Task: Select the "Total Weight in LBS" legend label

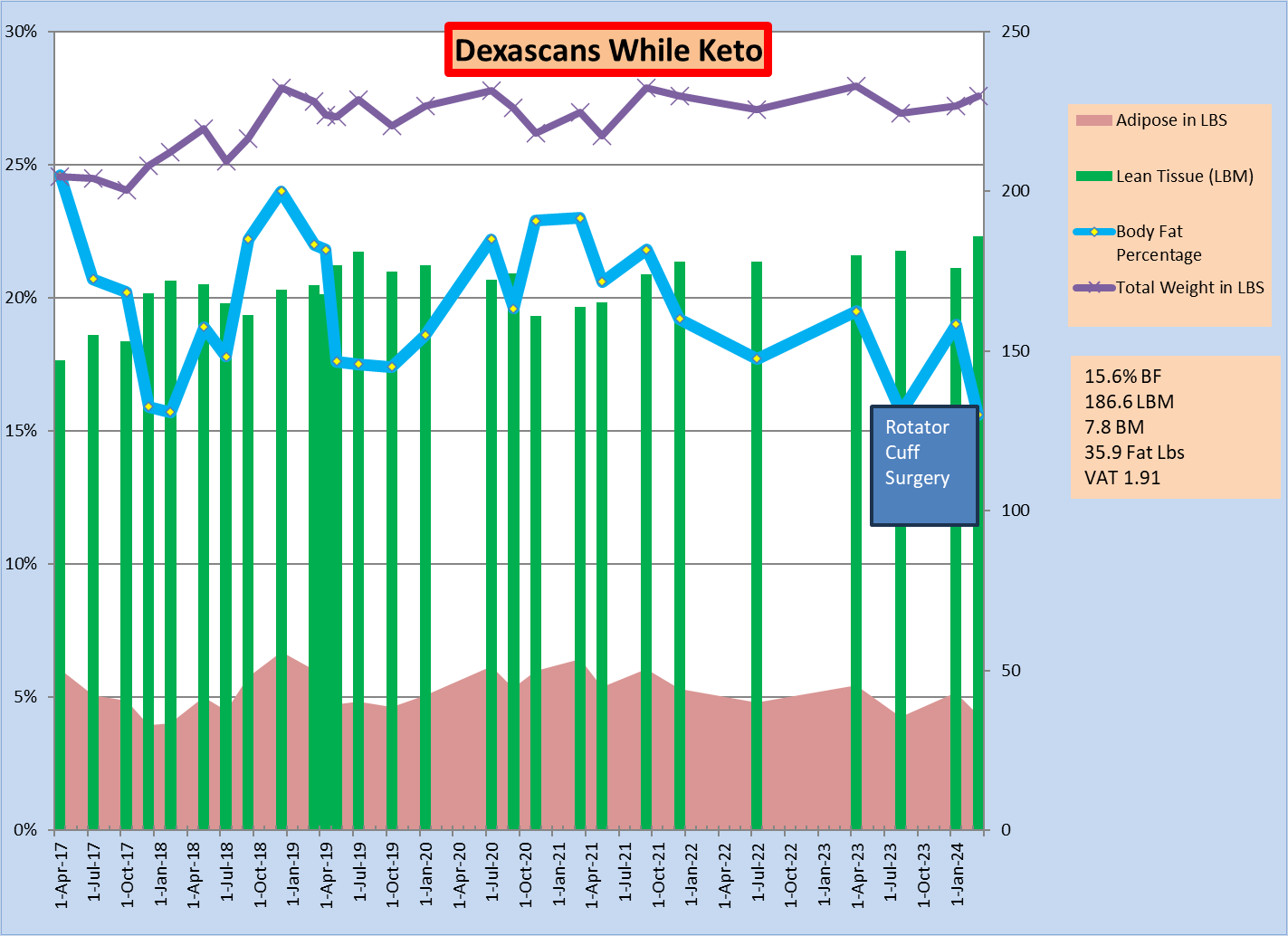Action: coord(1190,288)
